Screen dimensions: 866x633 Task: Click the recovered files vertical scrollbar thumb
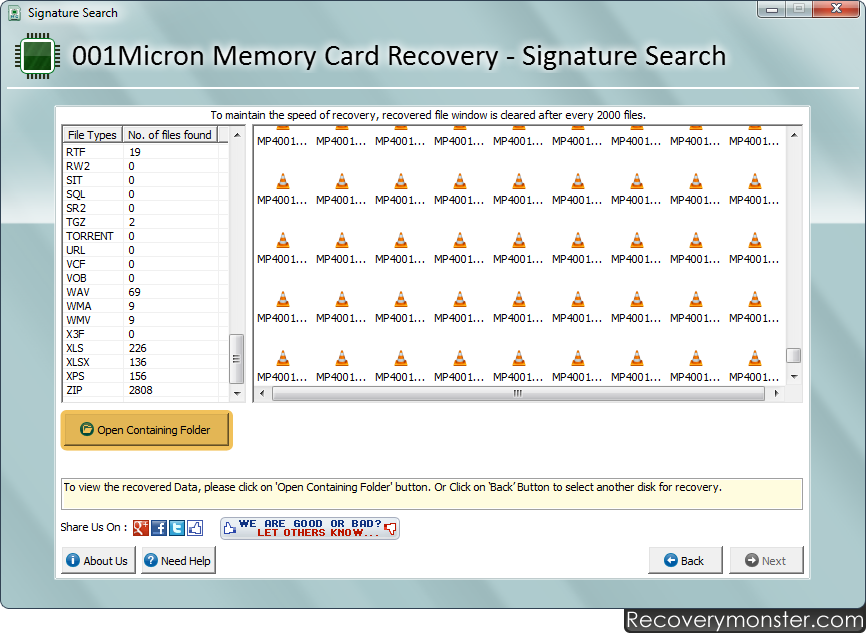coord(794,355)
